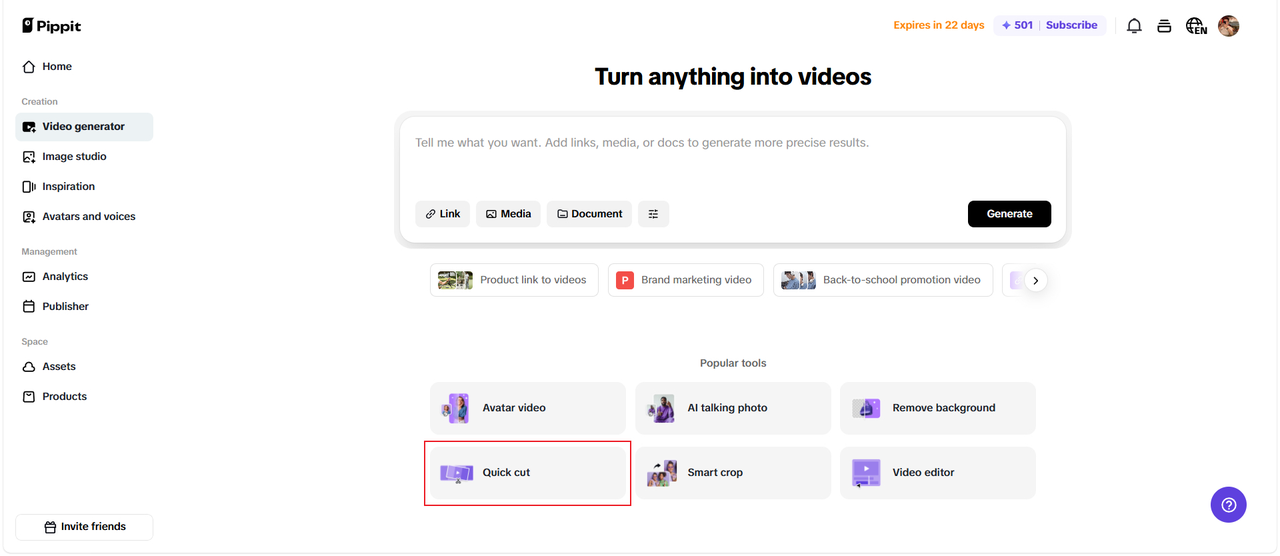Click the Invite friends button
1280x556 pixels.
click(84, 527)
